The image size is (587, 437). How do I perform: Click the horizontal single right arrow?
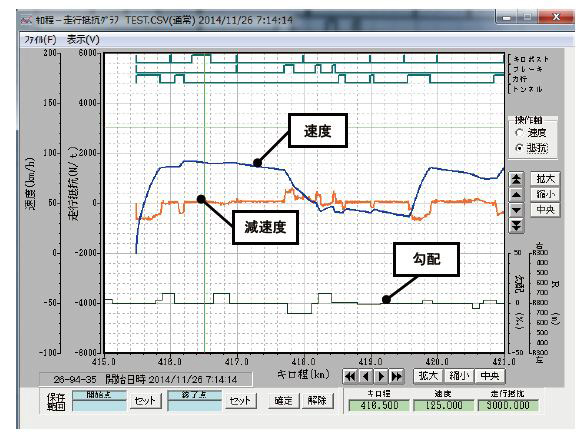[381, 376]
